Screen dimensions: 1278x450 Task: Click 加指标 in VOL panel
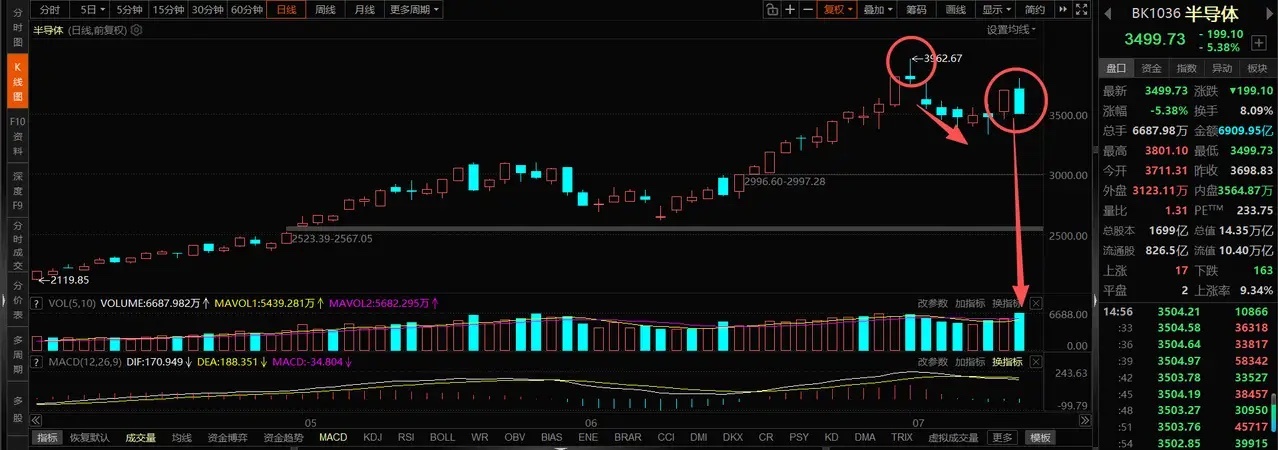[x=970, y=303]
